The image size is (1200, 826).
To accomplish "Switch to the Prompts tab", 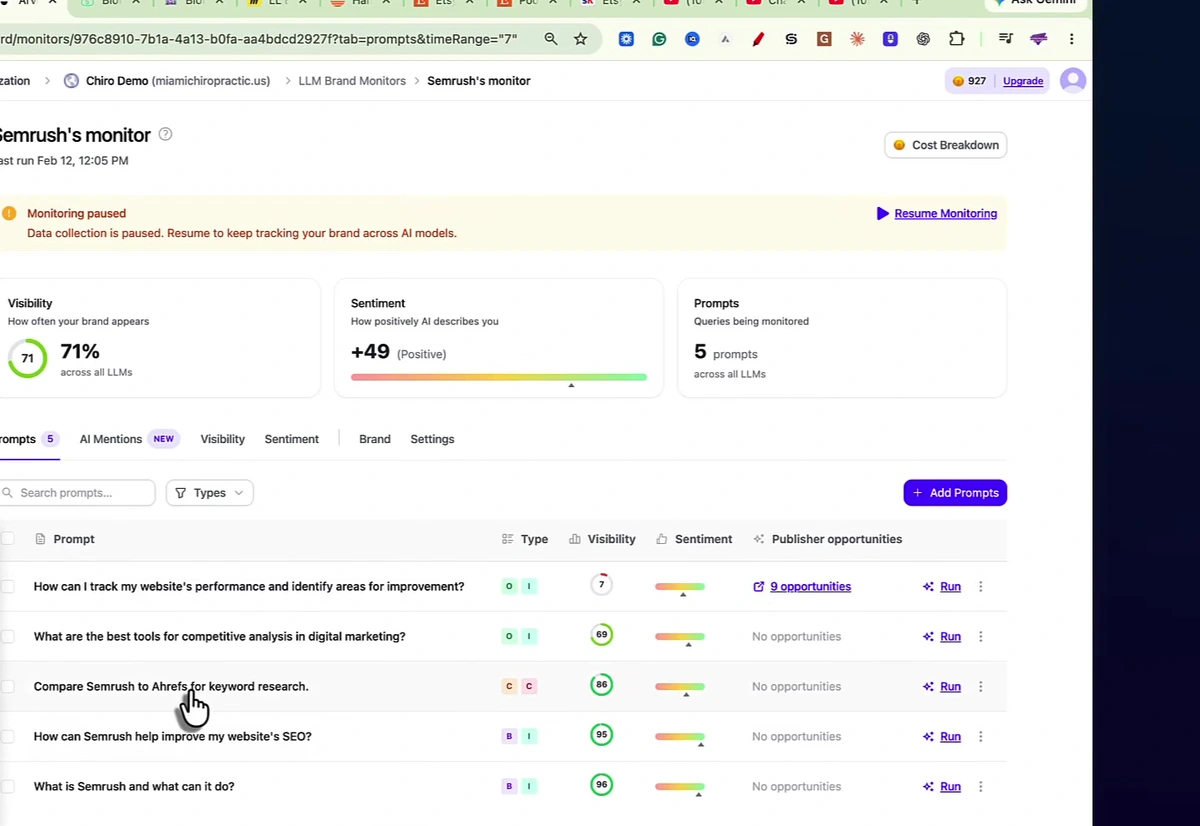I will click(28, 439).
